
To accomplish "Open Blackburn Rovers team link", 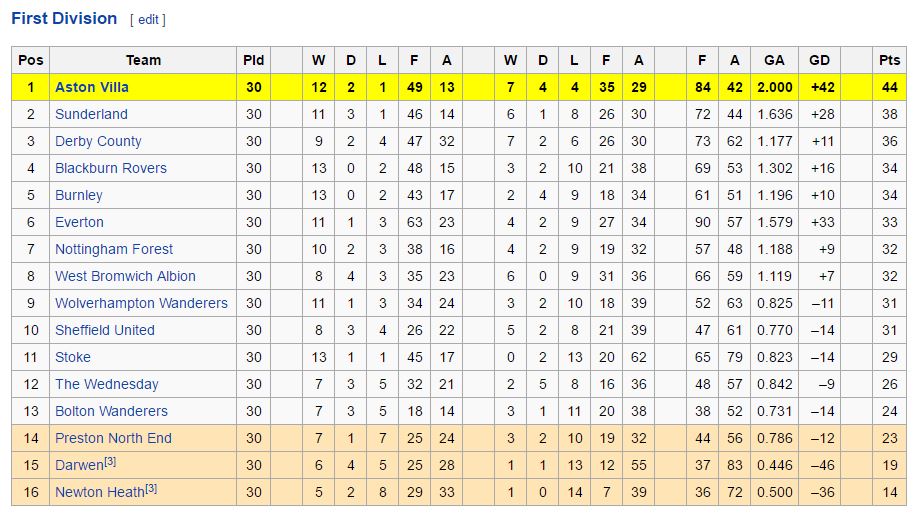I will tap(110, 168).
